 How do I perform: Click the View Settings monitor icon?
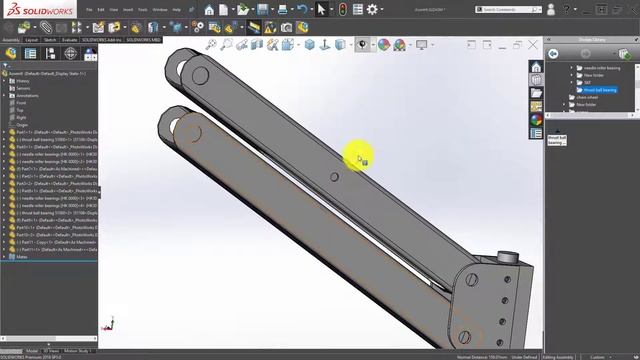coord(421,44)
